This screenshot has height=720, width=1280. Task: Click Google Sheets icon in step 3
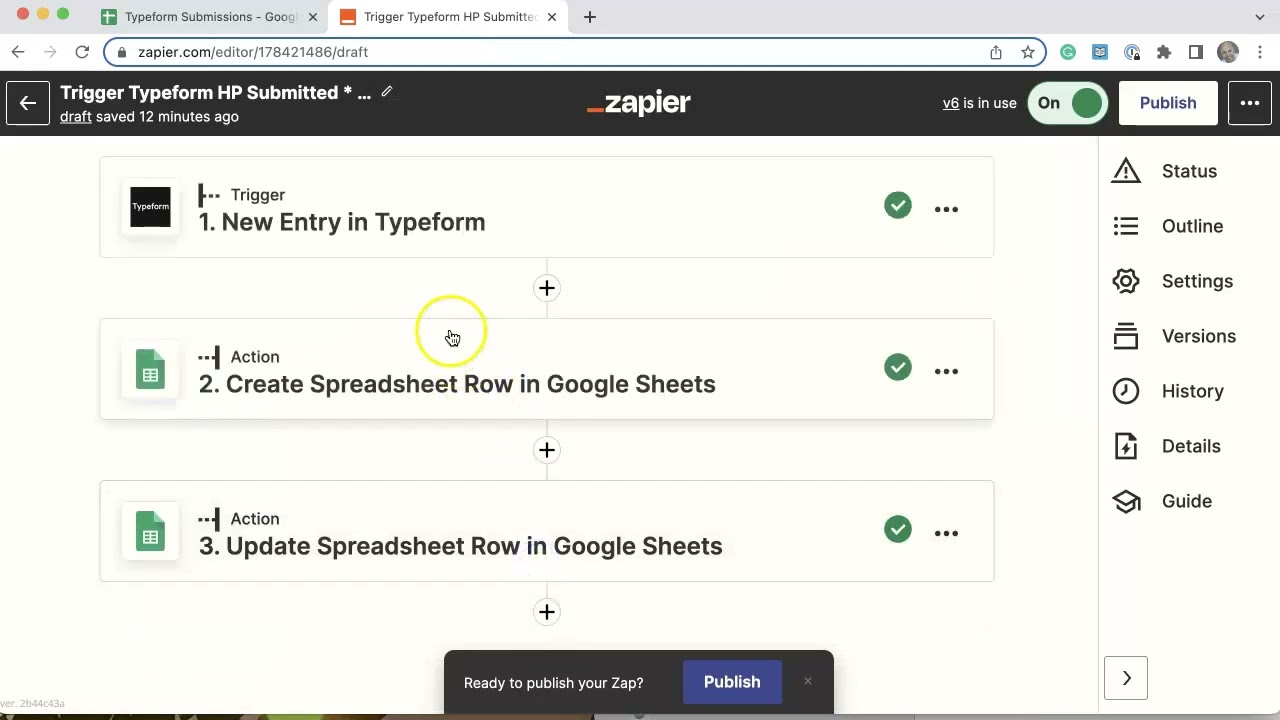[150, 531]
